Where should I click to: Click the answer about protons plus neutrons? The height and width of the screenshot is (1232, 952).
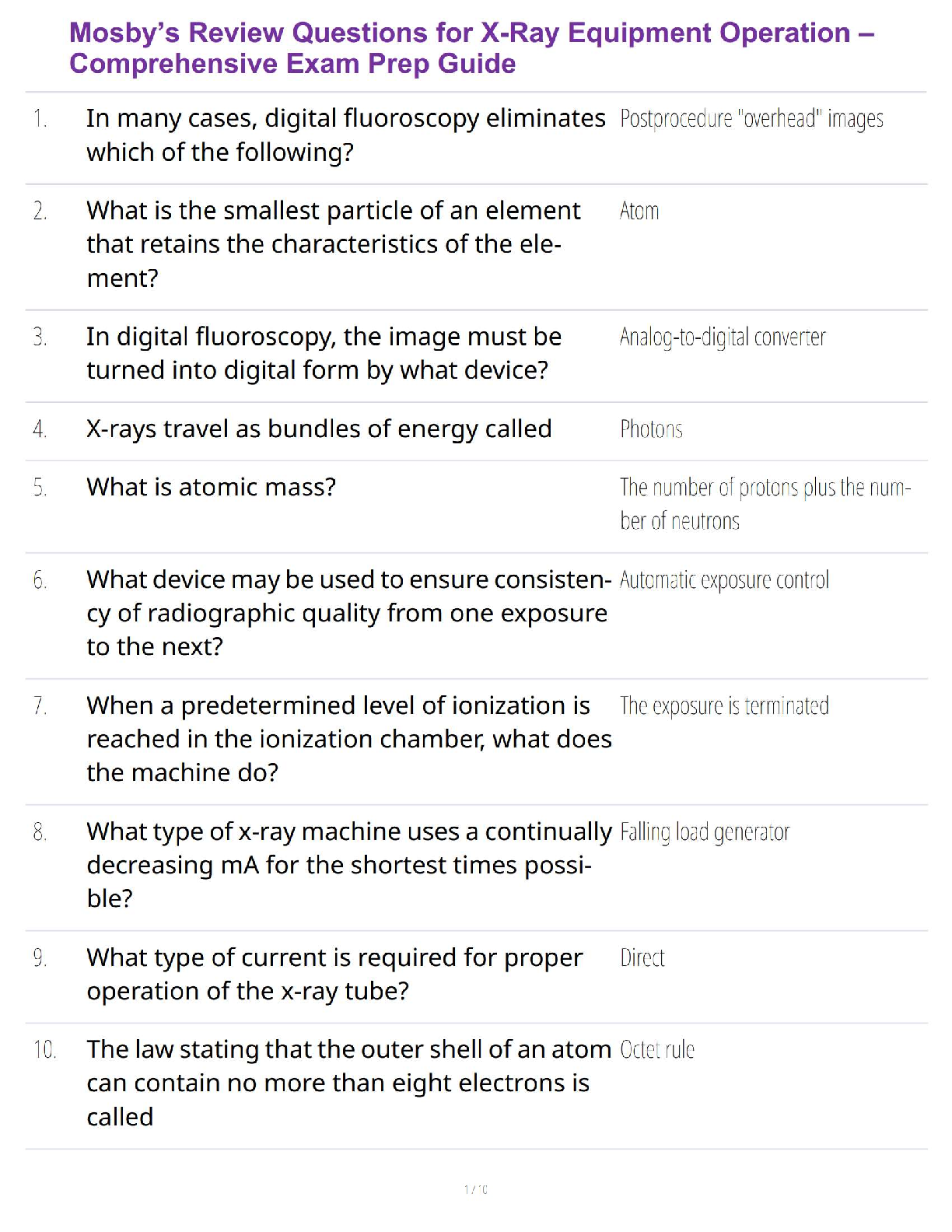[x=765, y=504]
